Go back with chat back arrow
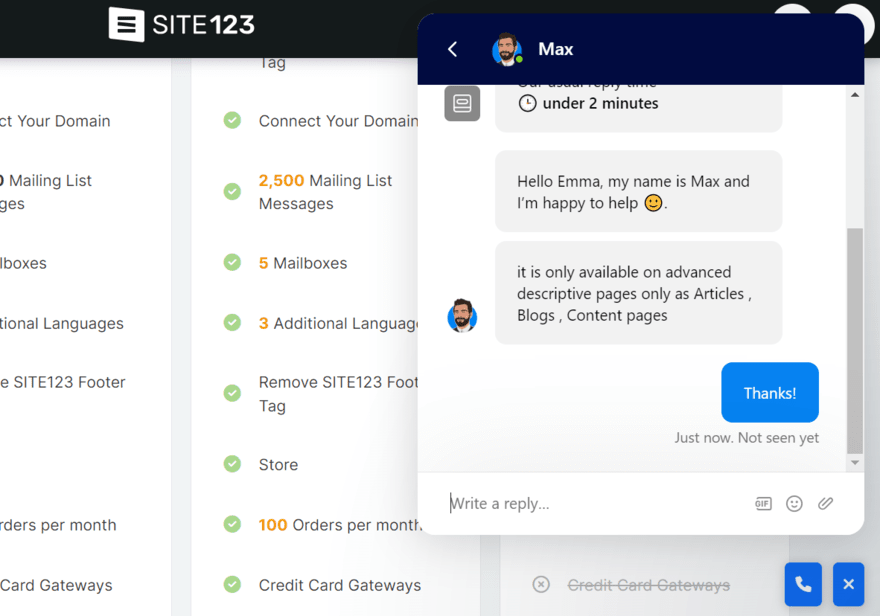This screenshot has width=880, height=616. (x=452, y=49)
